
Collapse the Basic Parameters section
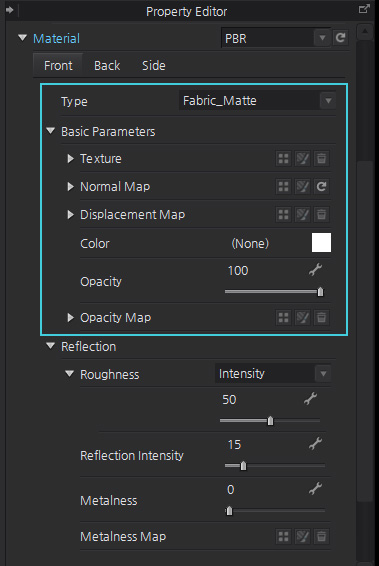pos(51,131)
